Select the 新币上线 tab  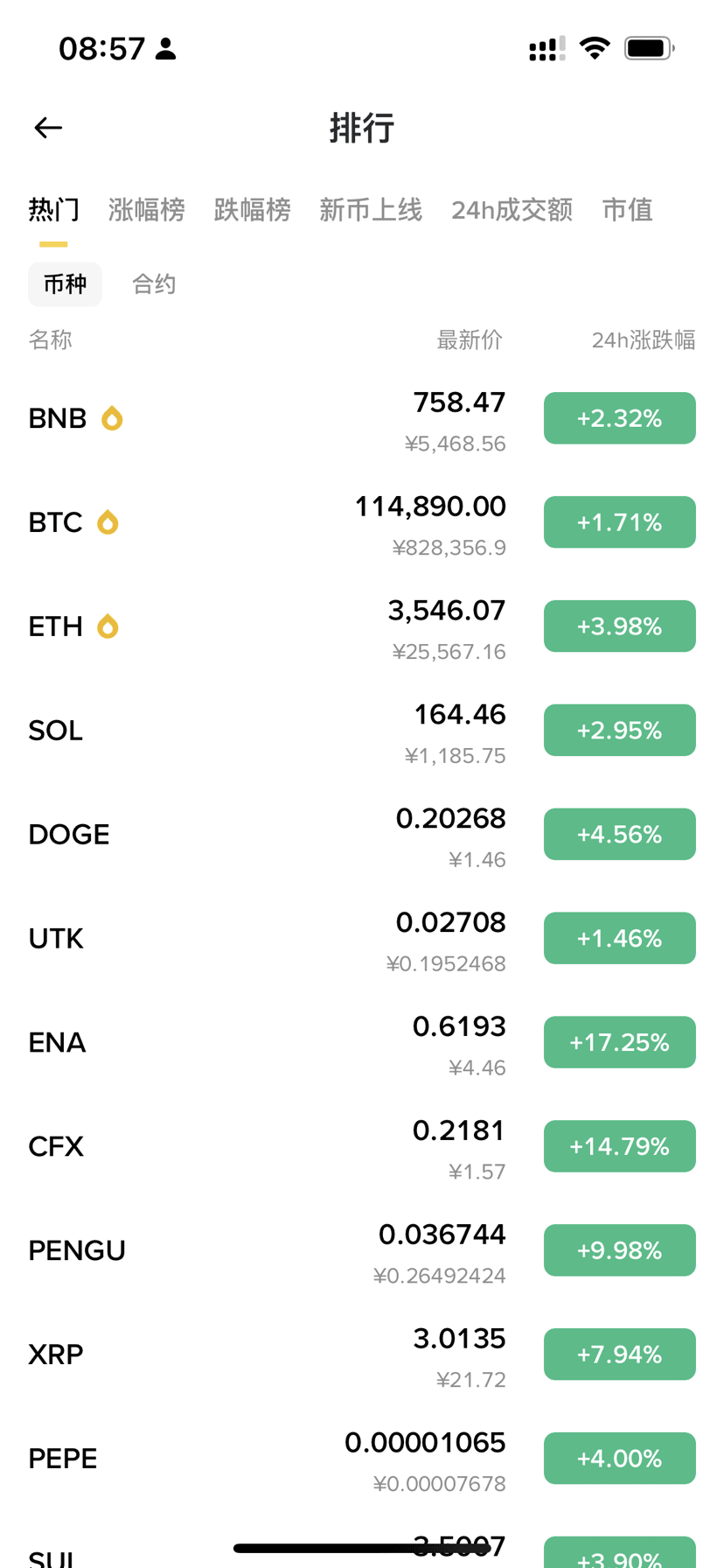(x=371, y=210)
